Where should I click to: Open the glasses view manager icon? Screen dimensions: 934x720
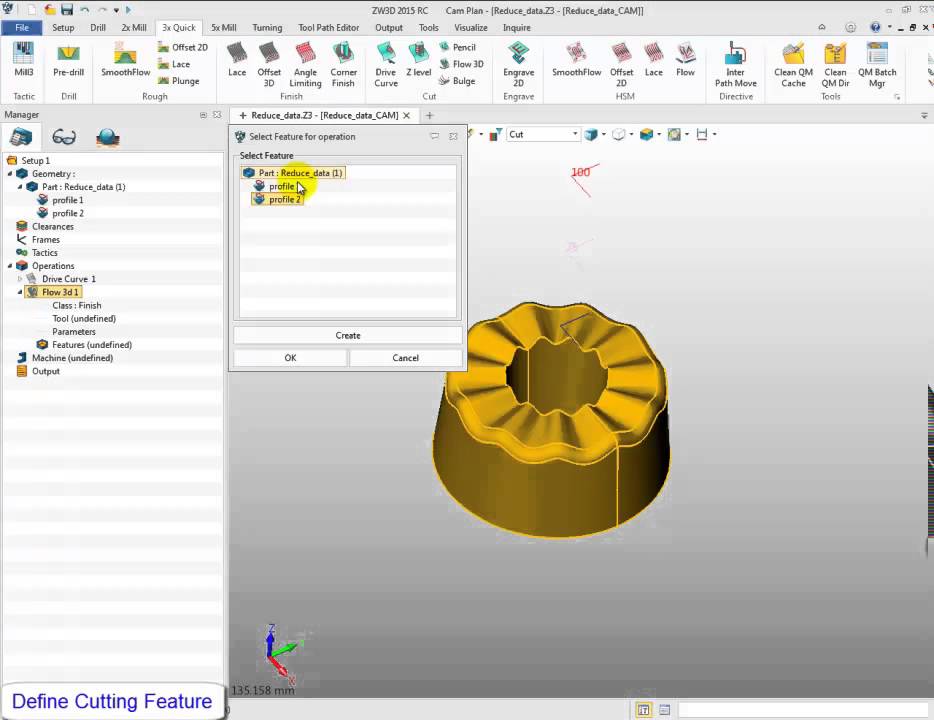(x=64, y=138)
